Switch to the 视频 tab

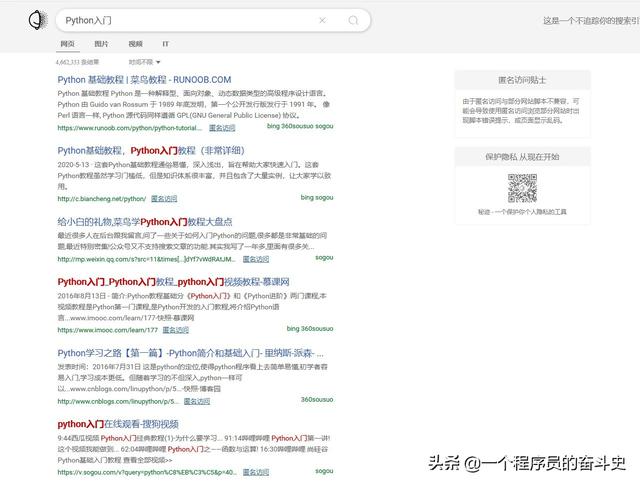click(x=136, y=44)
